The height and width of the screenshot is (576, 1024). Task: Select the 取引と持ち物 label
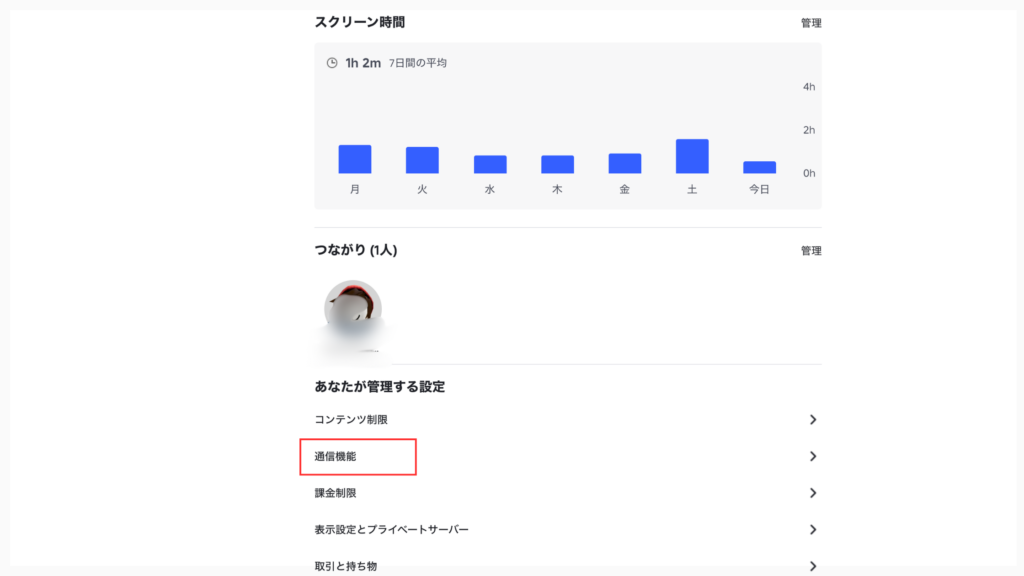[x=346, y=566]
